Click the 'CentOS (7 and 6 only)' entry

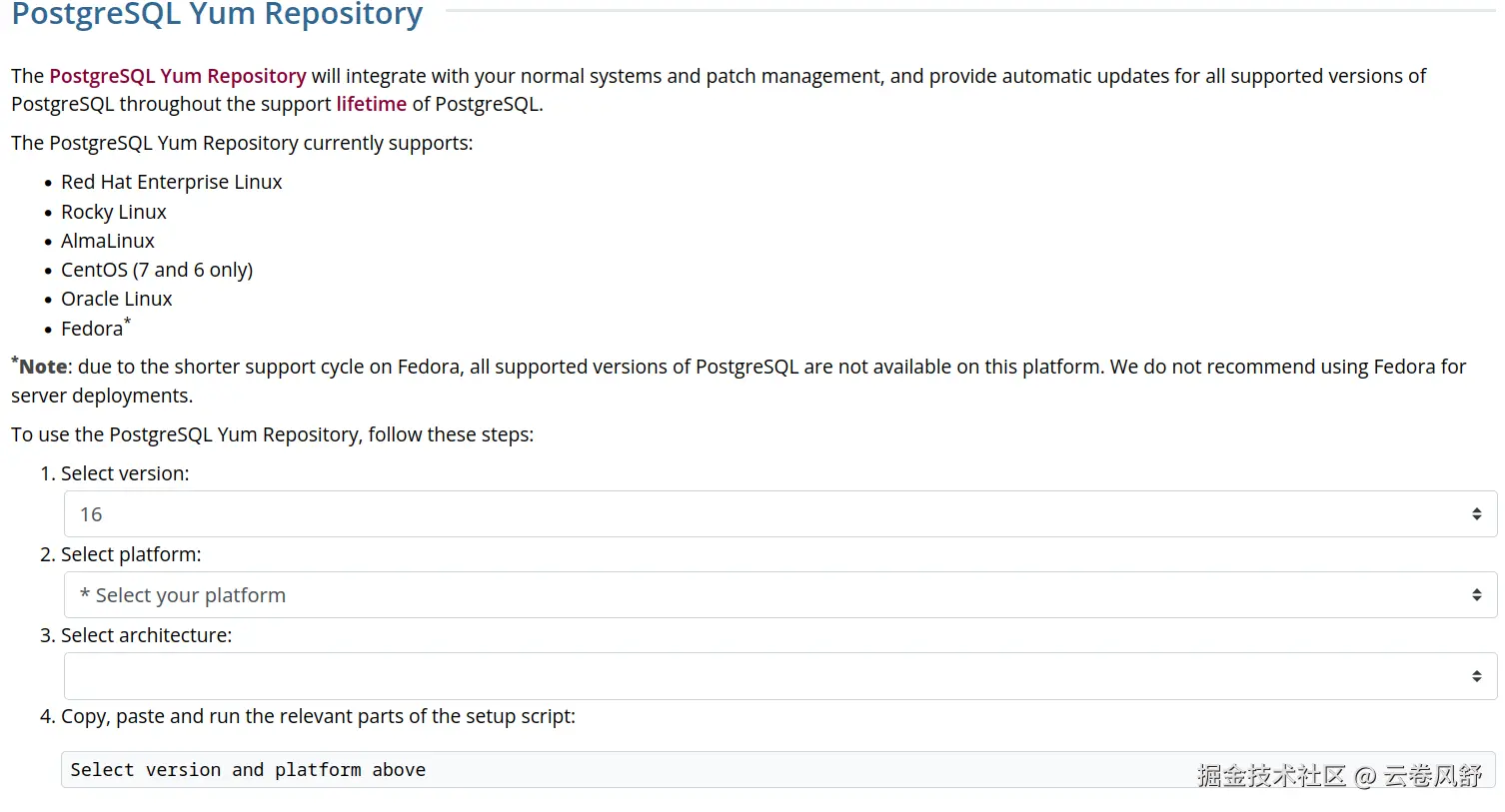pyautogui.click(x=156, y=270)
